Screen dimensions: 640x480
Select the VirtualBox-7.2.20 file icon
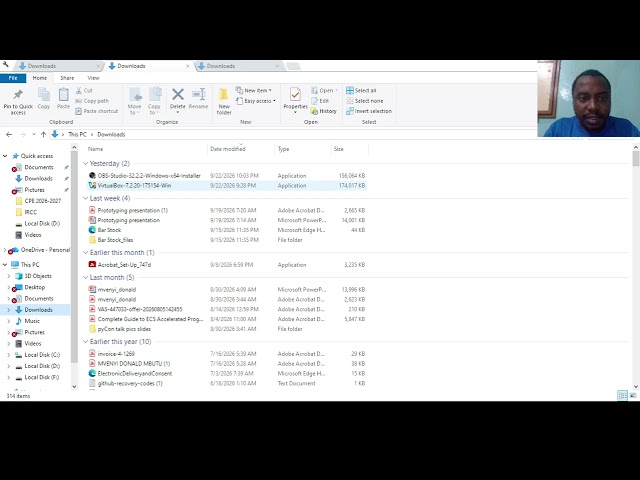pos(92,185)
